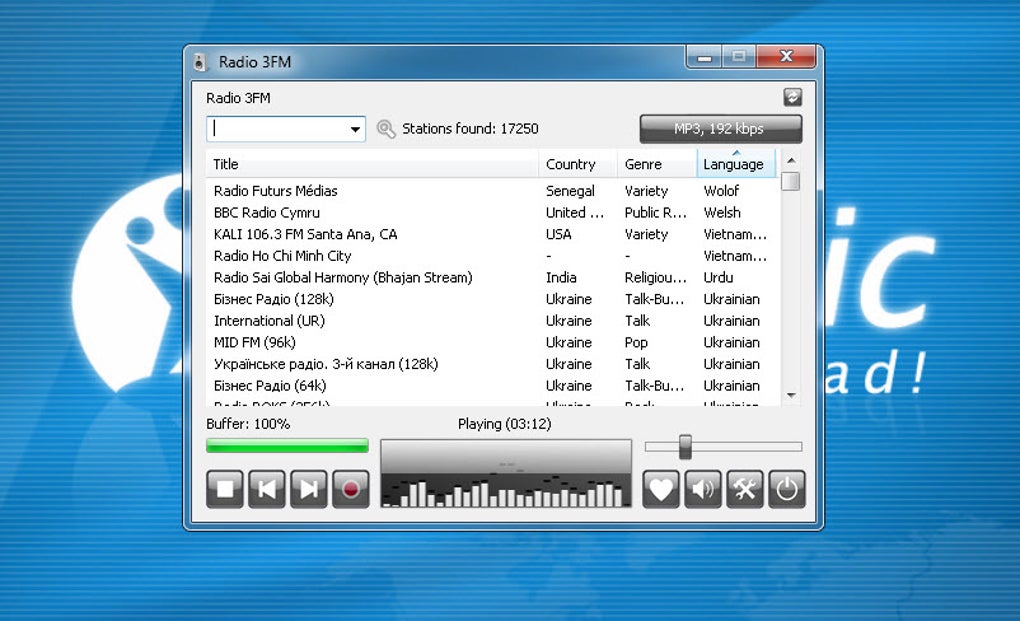Viewport: 1020px width, 621px height.
Task: Select station MID FM (96k)
Action: [x=254, y=343]
